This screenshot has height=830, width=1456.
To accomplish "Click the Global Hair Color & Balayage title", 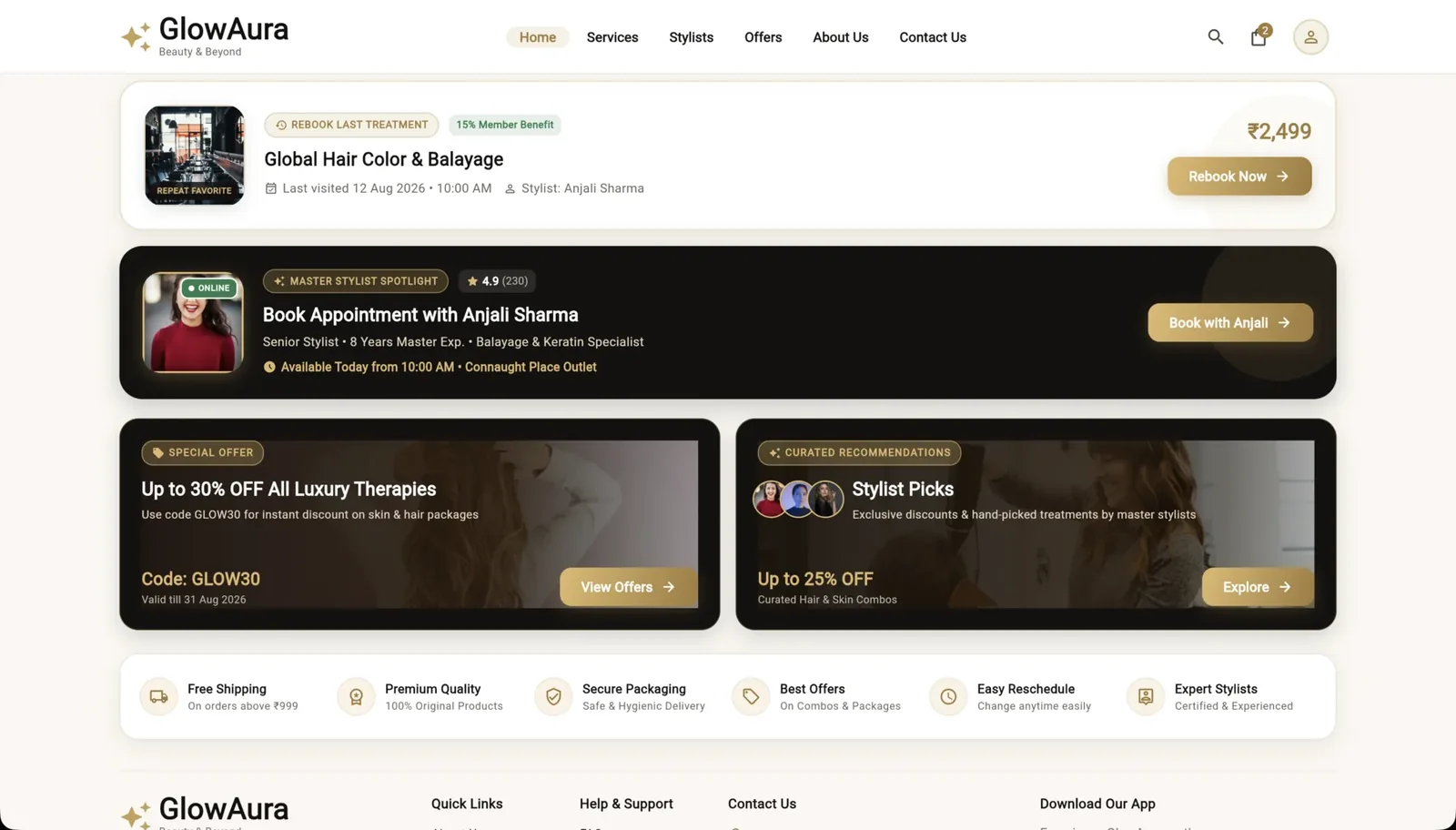I will (x=384, y=159).
